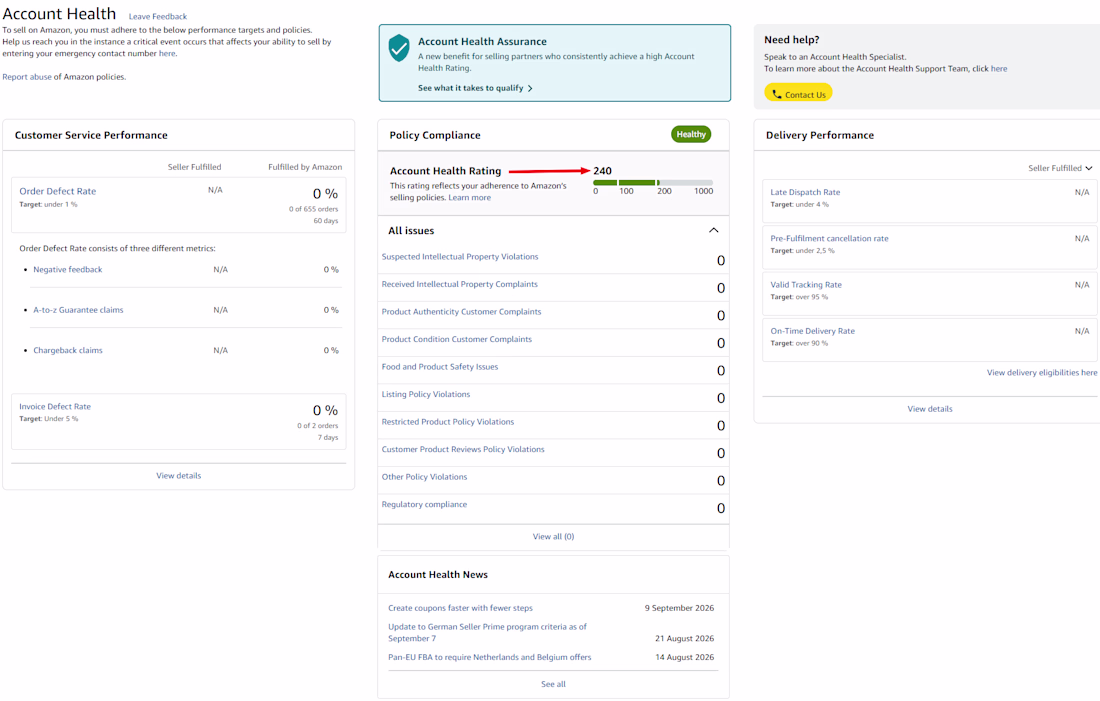Viewport: 1100px width, 701px height.
Task: Open Regulatory compliance issues
Action: pyautogui.click(x=424, y=505)
